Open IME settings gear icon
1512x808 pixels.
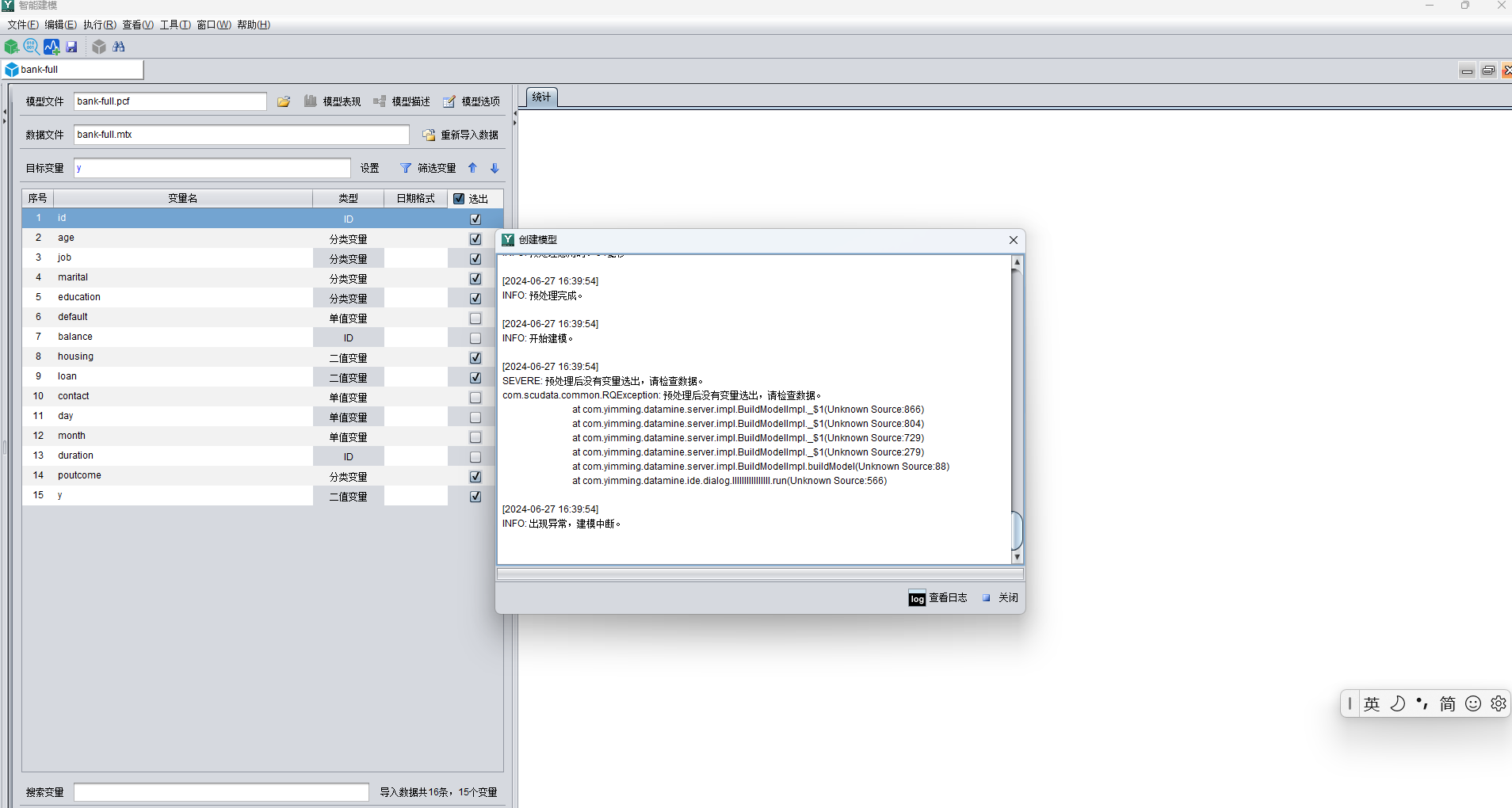1499,703
